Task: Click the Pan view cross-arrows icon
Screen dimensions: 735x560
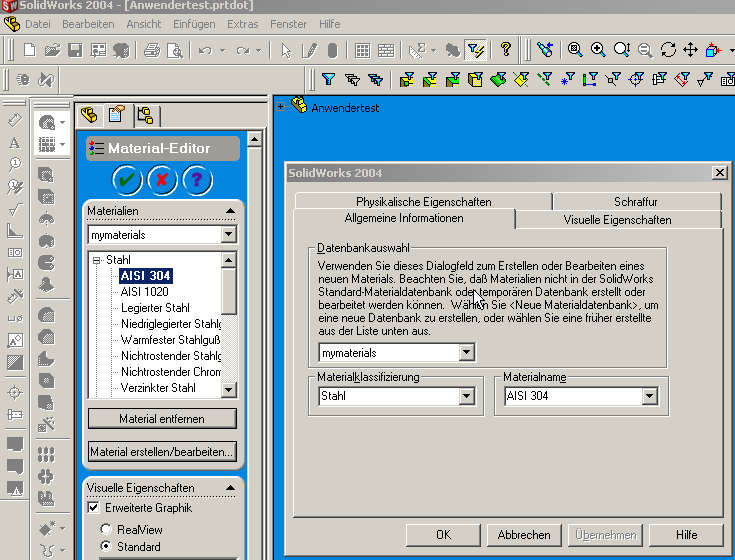Action: click(x=690, y=50)
